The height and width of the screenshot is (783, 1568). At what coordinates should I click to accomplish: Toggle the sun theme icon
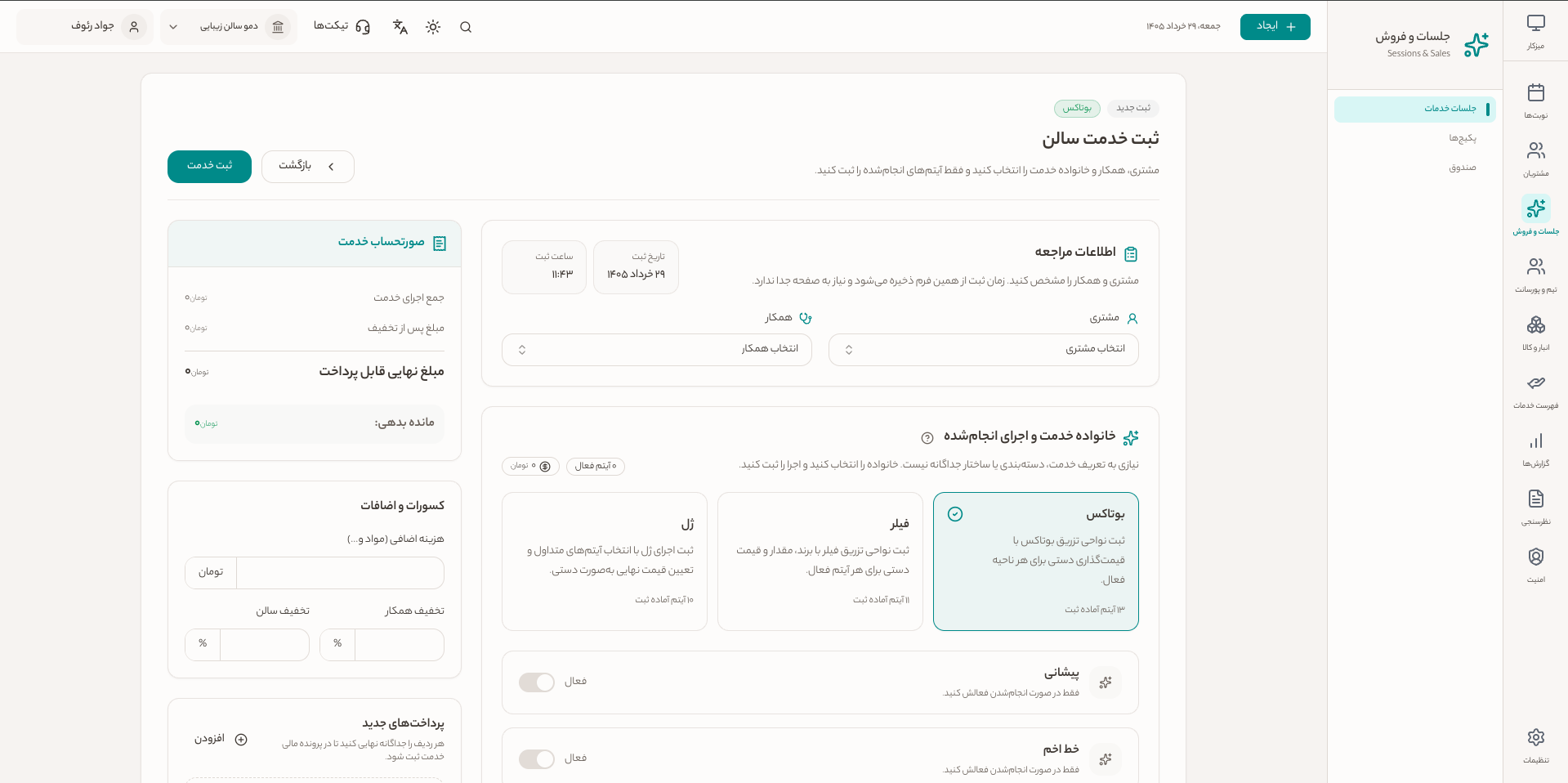tap(433, 27)
